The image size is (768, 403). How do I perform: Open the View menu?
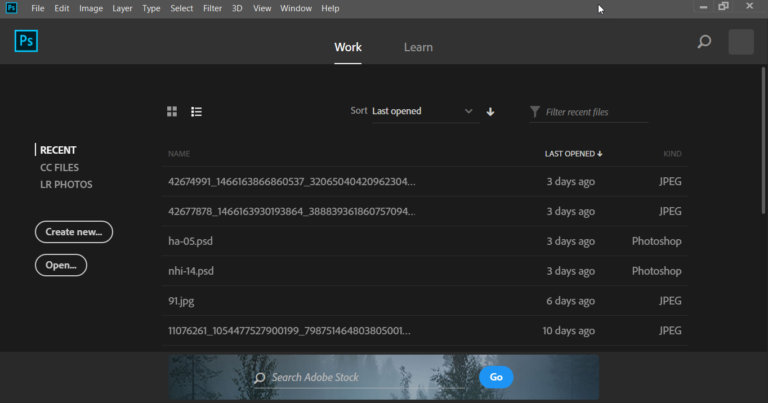click(262, 8)
